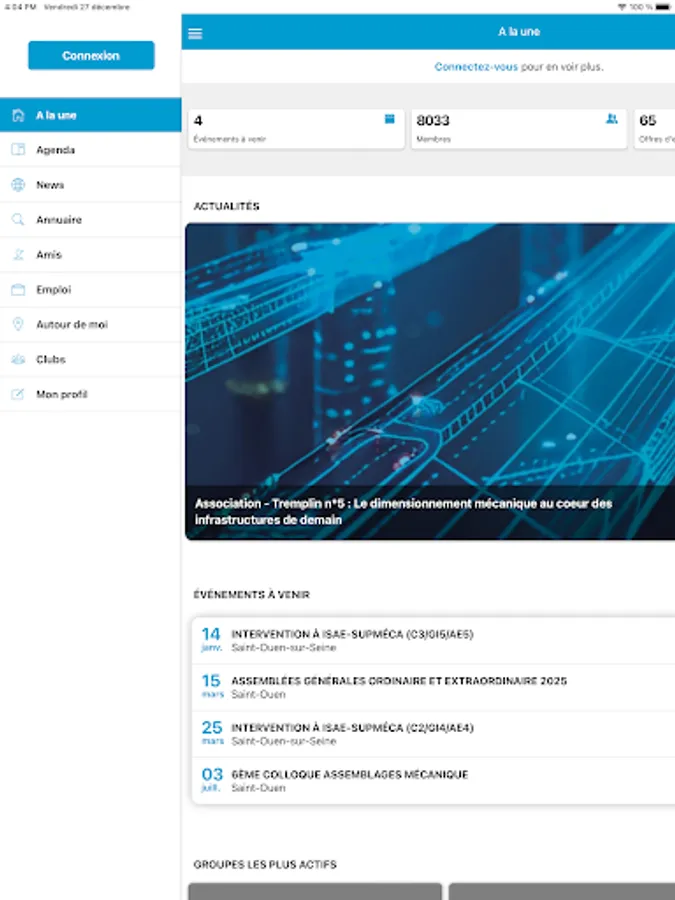
Task: Open 25 mars Intervention ISAE-Supméca event
Action: click(433, 734)
